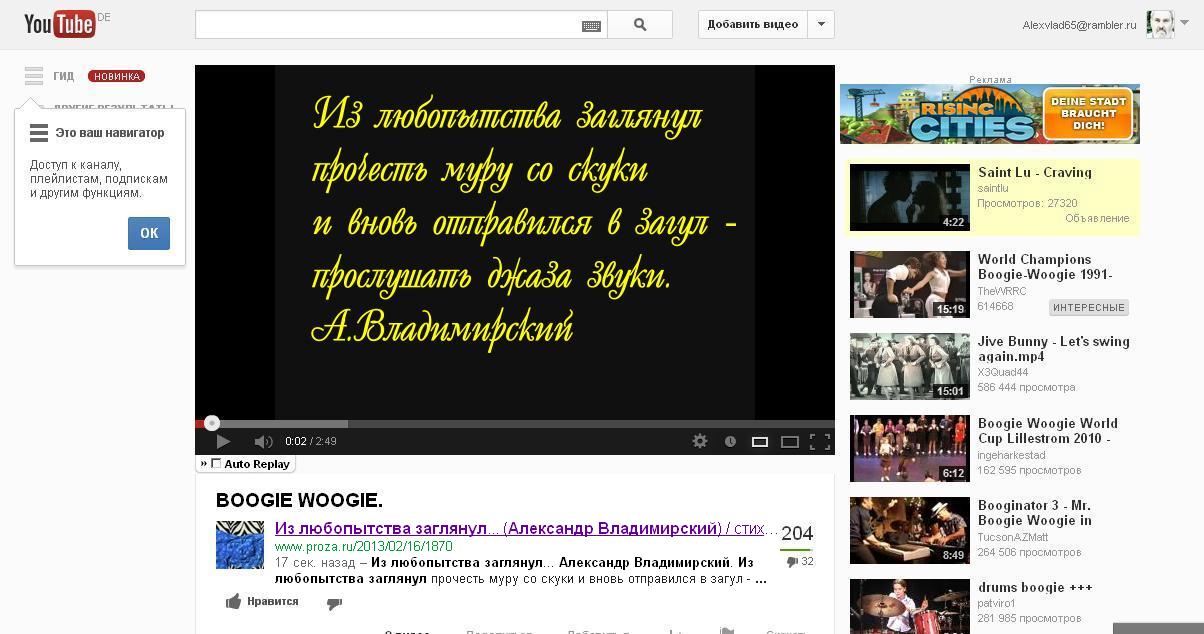Image resolution: width=1204 pixels, height=634 pixels.
Task: Click the double-arrow beside Auto Replay
Action: (204, 463)
